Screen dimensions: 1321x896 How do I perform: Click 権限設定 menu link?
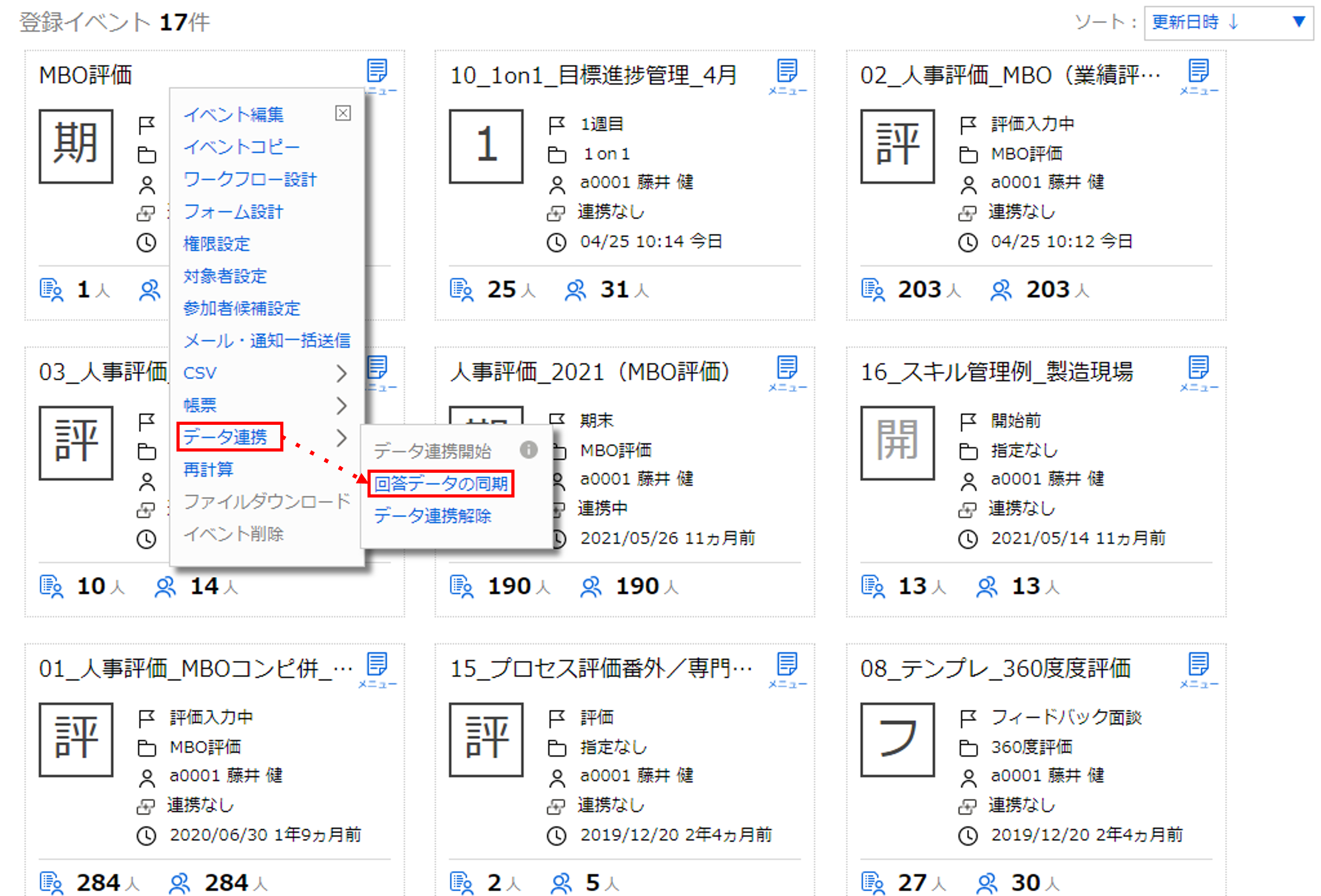216,244
